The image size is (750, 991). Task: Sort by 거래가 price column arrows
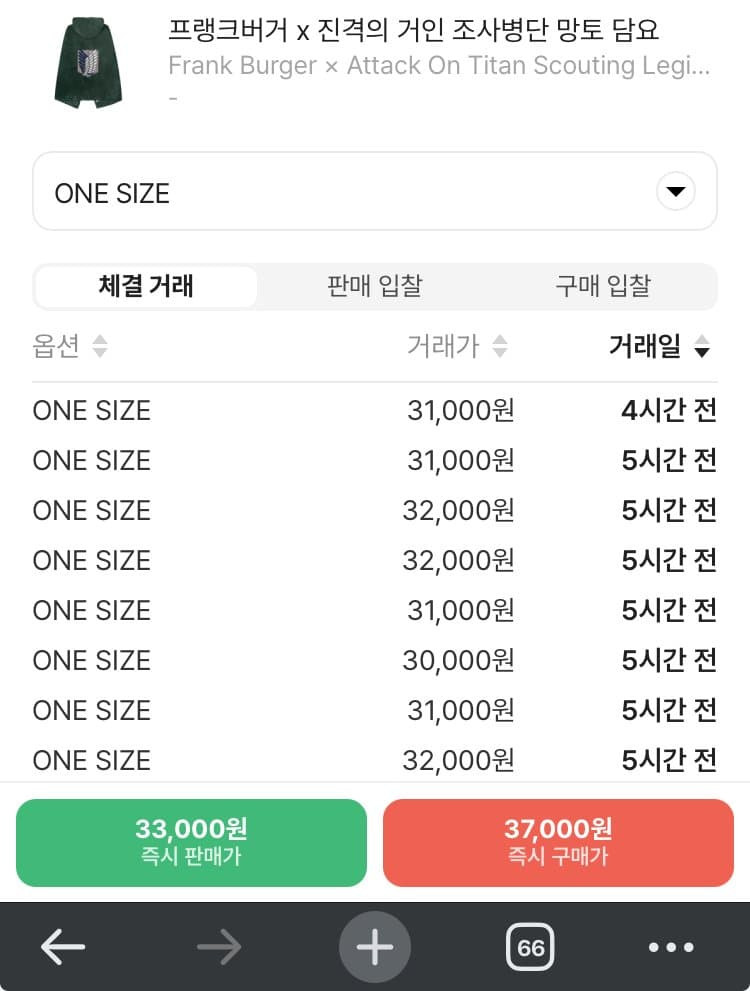pos(500,347)
